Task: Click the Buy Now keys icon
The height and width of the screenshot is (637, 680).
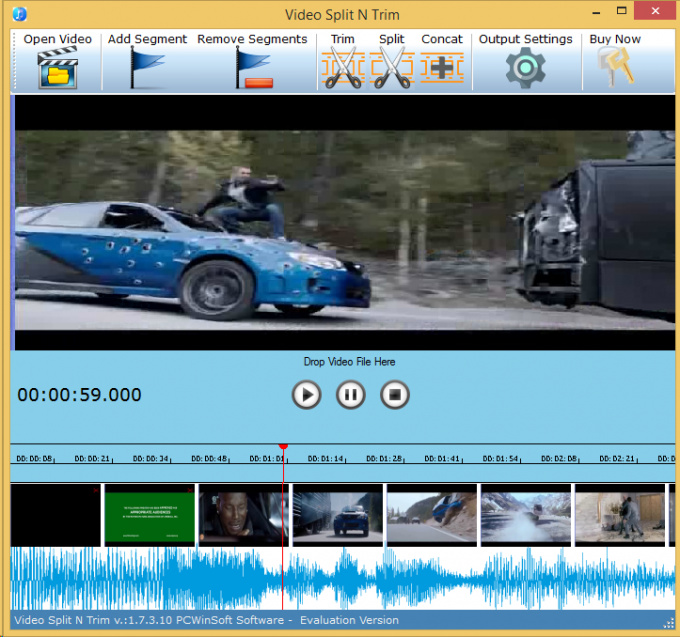Action: coord(615,68)
